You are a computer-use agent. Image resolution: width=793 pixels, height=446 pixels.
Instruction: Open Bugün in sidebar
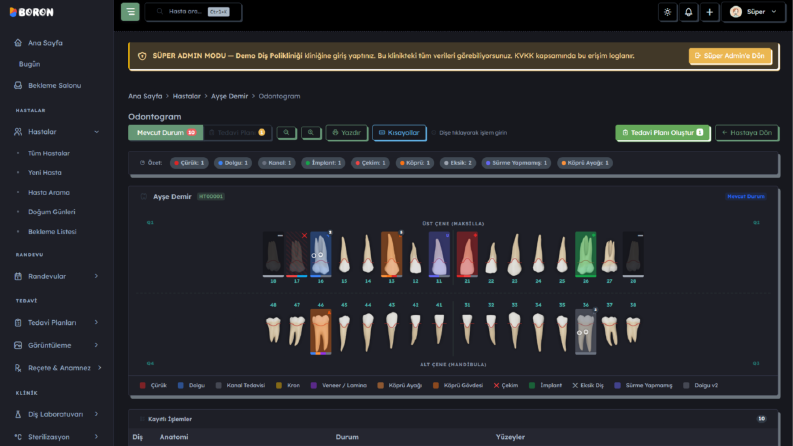(29, 64)
